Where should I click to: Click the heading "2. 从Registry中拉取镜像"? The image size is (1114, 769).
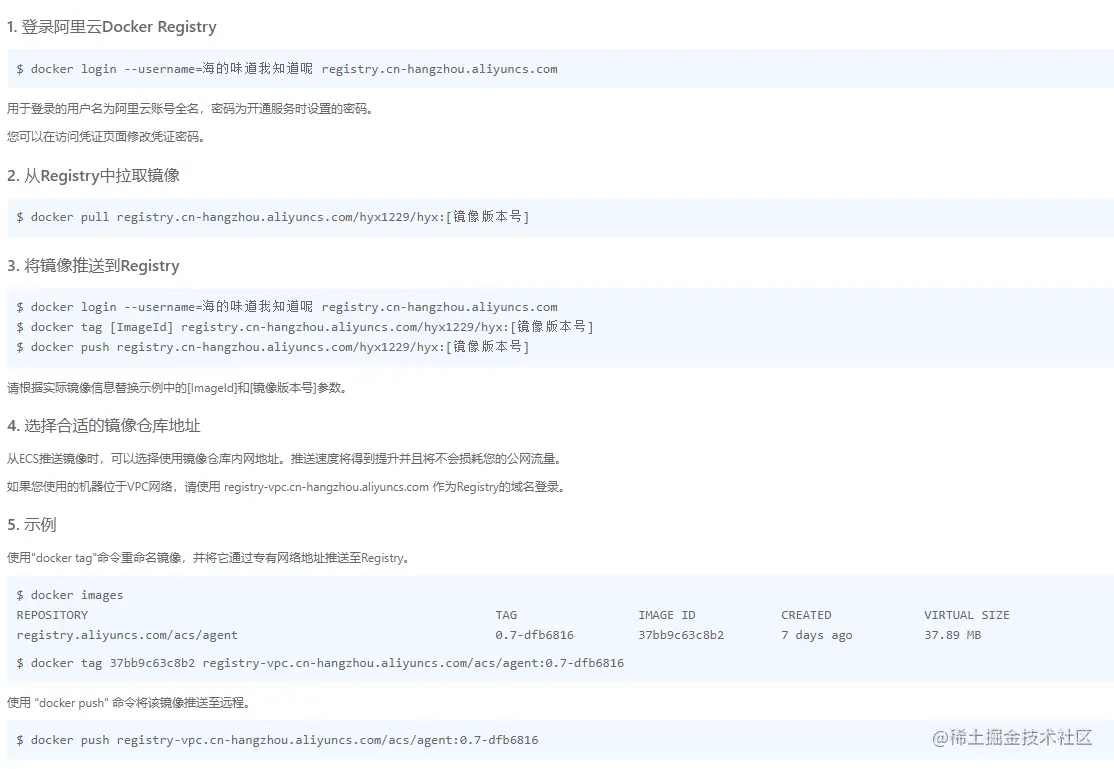[x=93, y=176]
